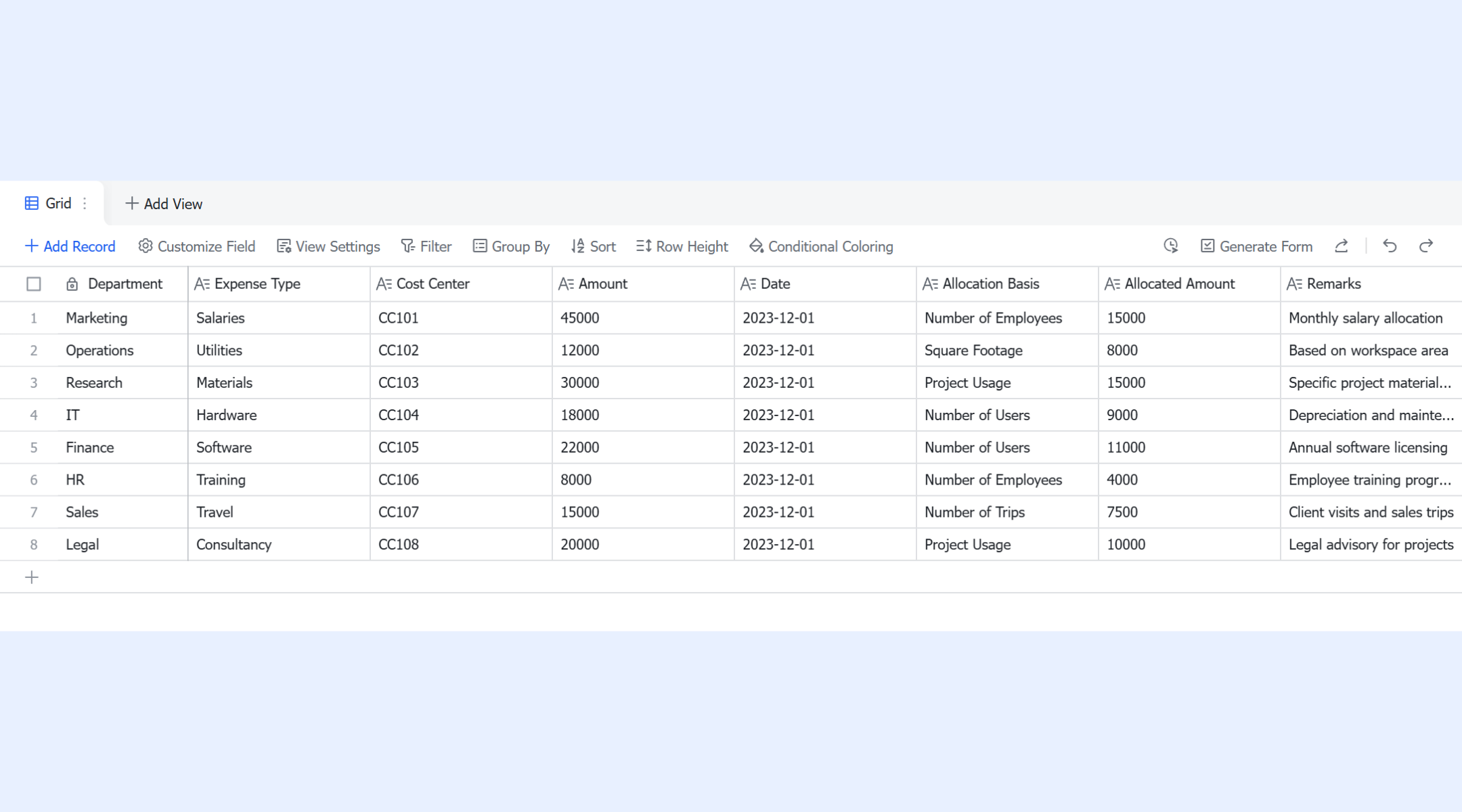Click the Monthly salary allocation remark
Viewport: 1462px width, 812px height.
[x=1371, y=318]
